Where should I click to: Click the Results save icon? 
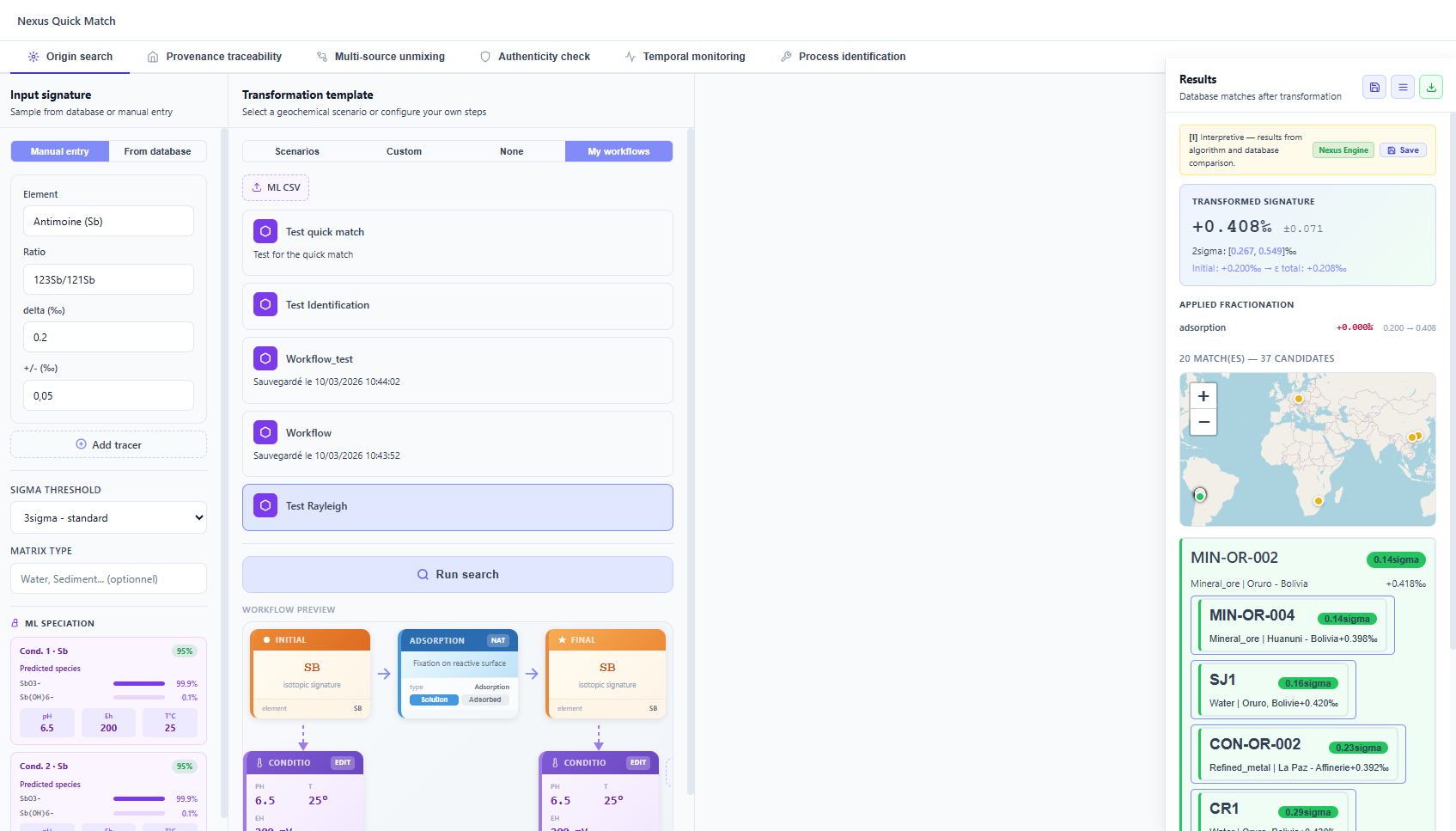click(x=1374, y=87)
